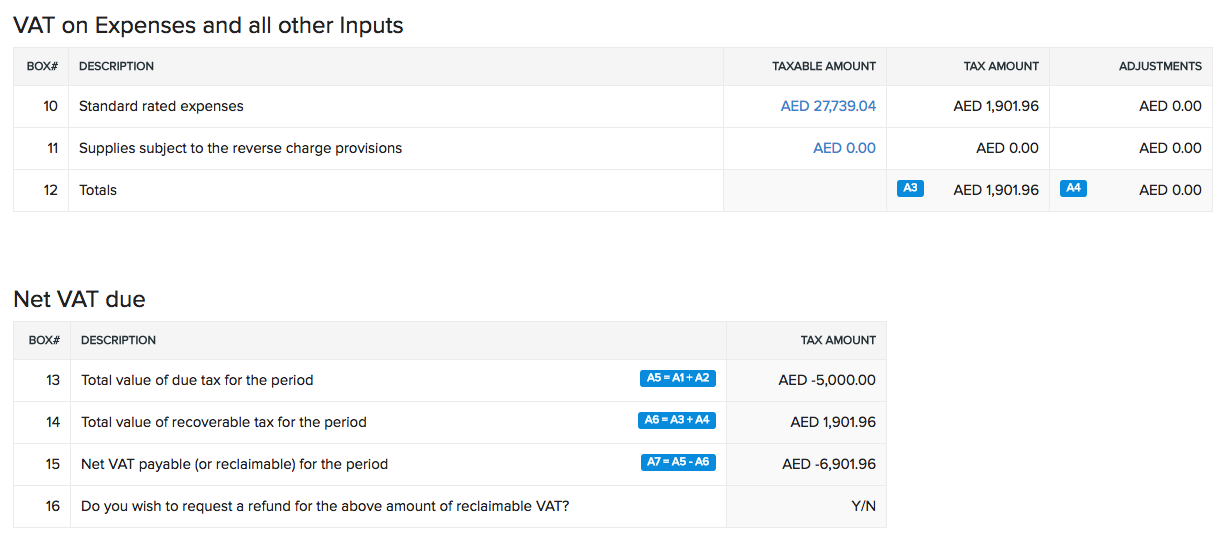Open the AED 0.00 reverse charge taxable link
Image resolution: width=1221 pixels, height=537 pixels.
pos(844,148)
